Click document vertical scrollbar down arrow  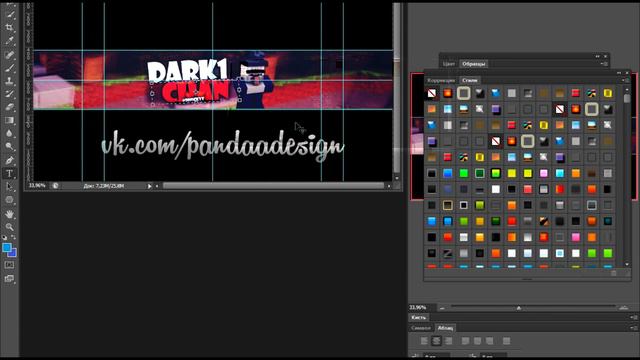[x=396, y=178]
